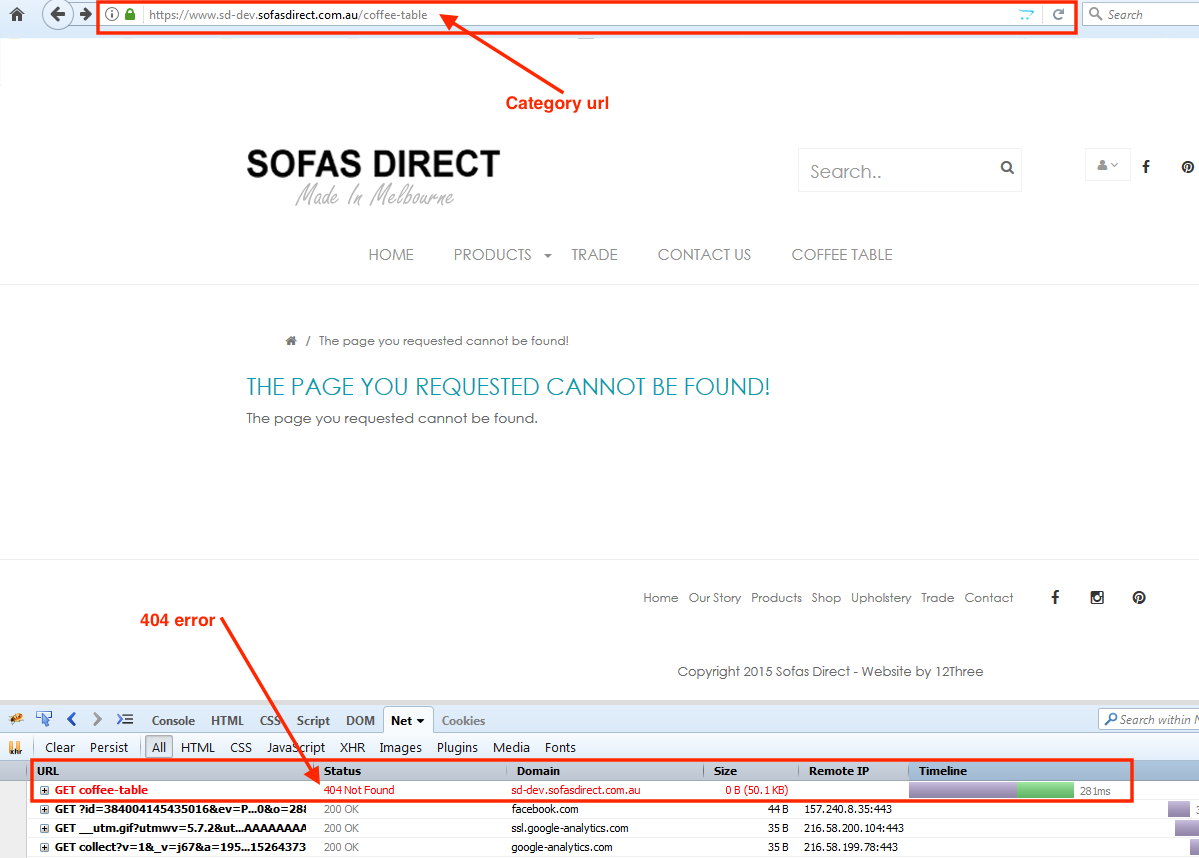Click the footer Pinterest icon
This screenshot has height=858, width=1199.
(1139, 597)
